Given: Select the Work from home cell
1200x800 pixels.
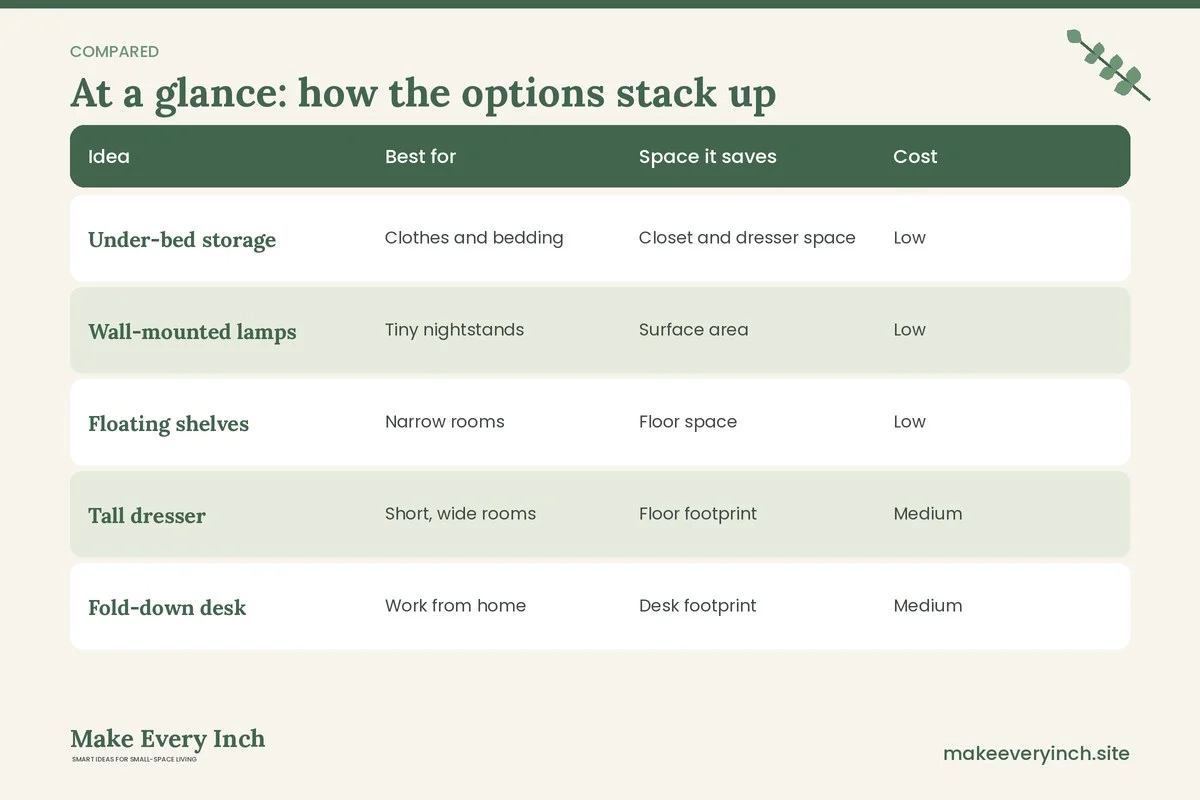Looking at the screenshot, I should tap(455, 606).
